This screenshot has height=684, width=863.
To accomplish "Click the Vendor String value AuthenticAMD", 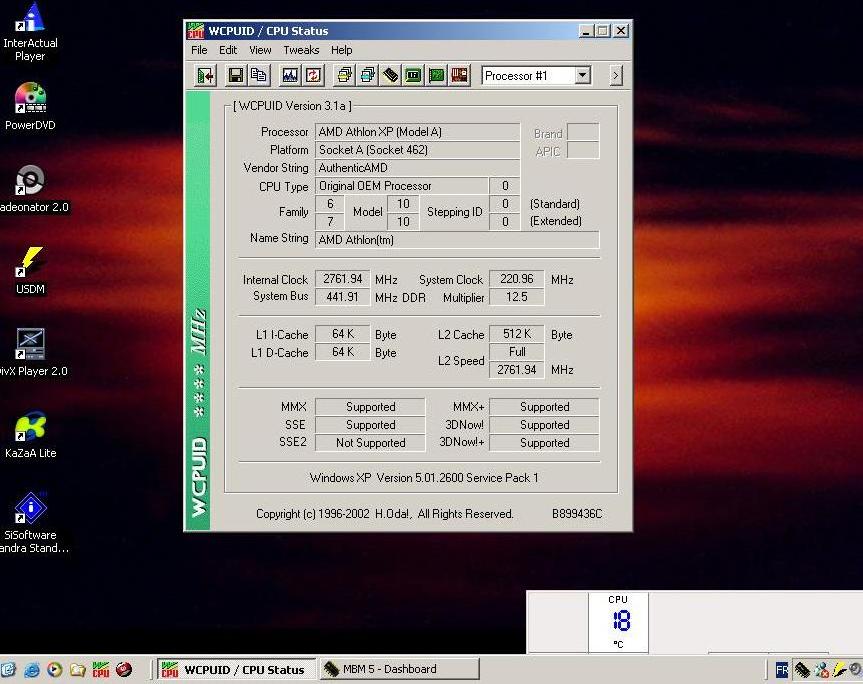I will tap(417, 168).
